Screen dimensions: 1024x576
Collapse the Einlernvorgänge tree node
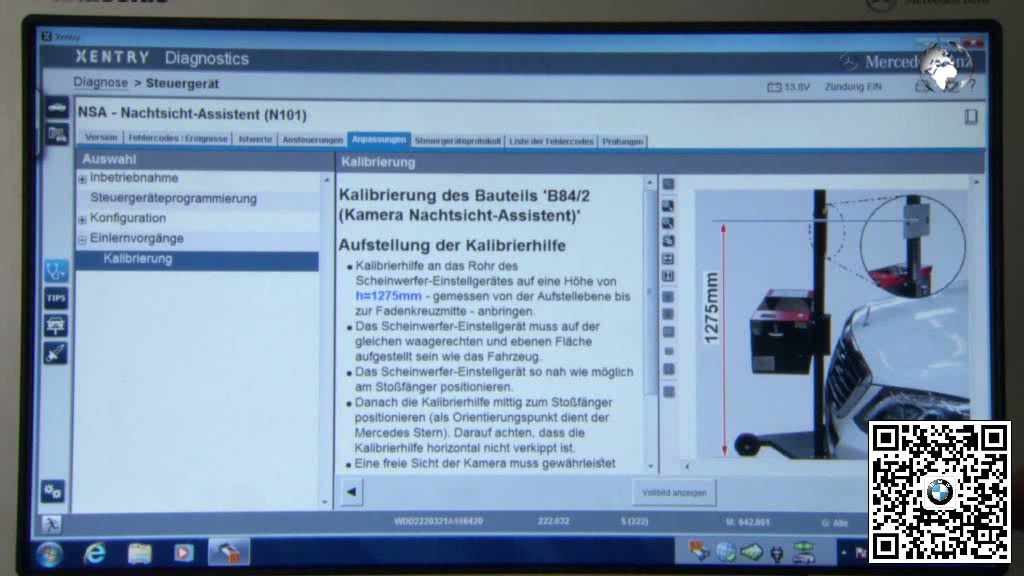[82, 240]
